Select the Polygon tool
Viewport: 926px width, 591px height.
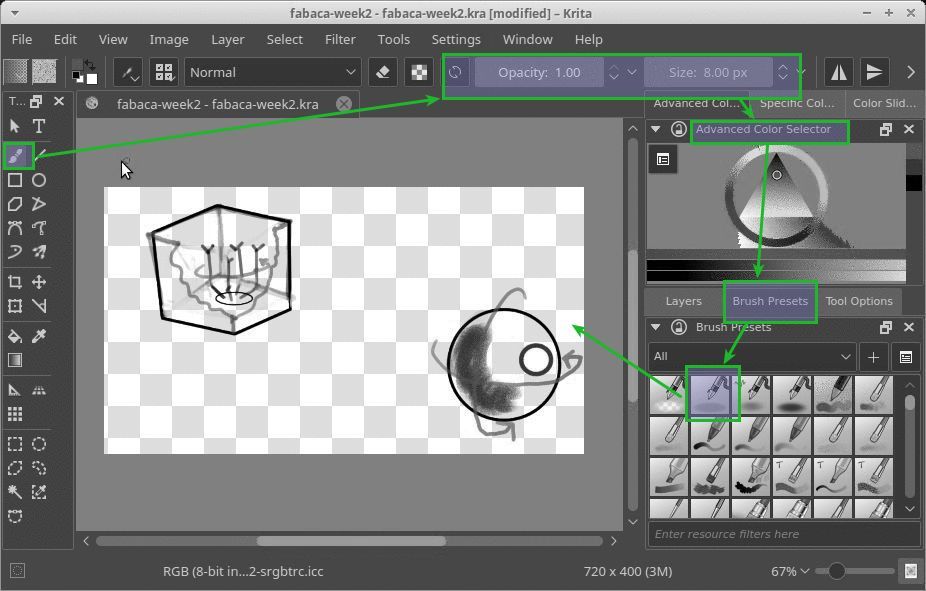(15, 204)
